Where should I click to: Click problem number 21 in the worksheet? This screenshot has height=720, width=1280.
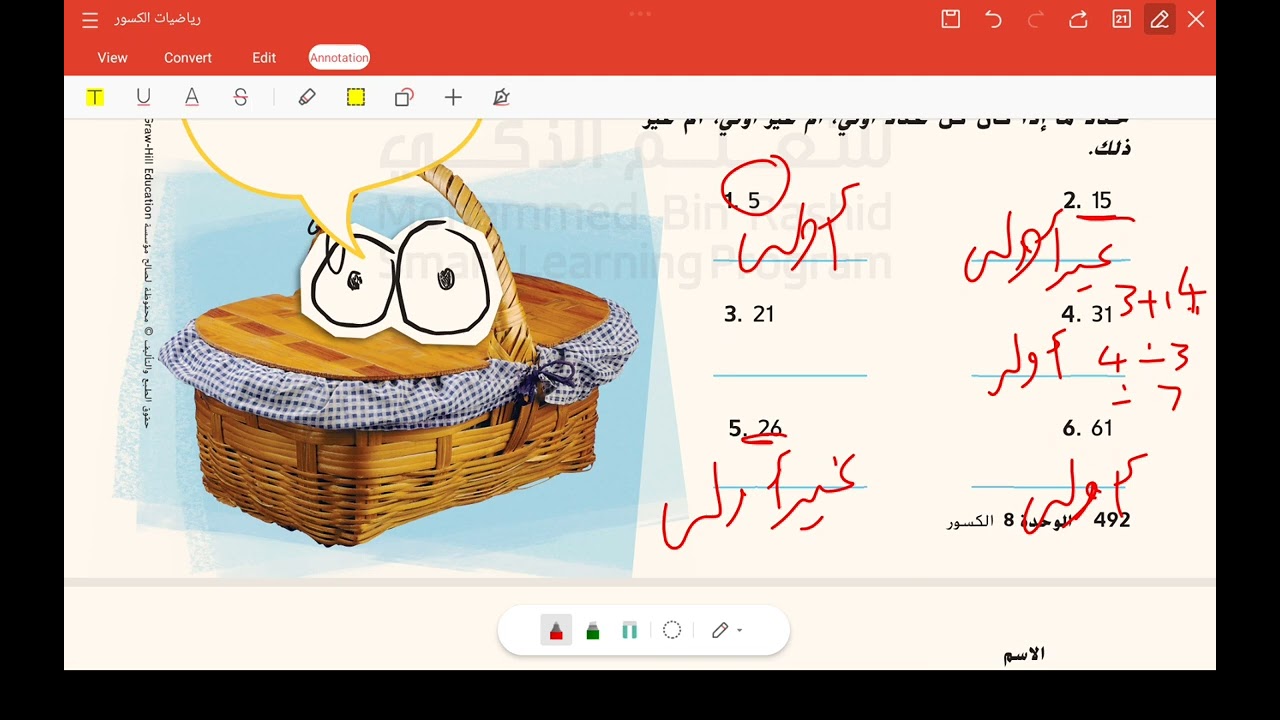pos(763,314)
